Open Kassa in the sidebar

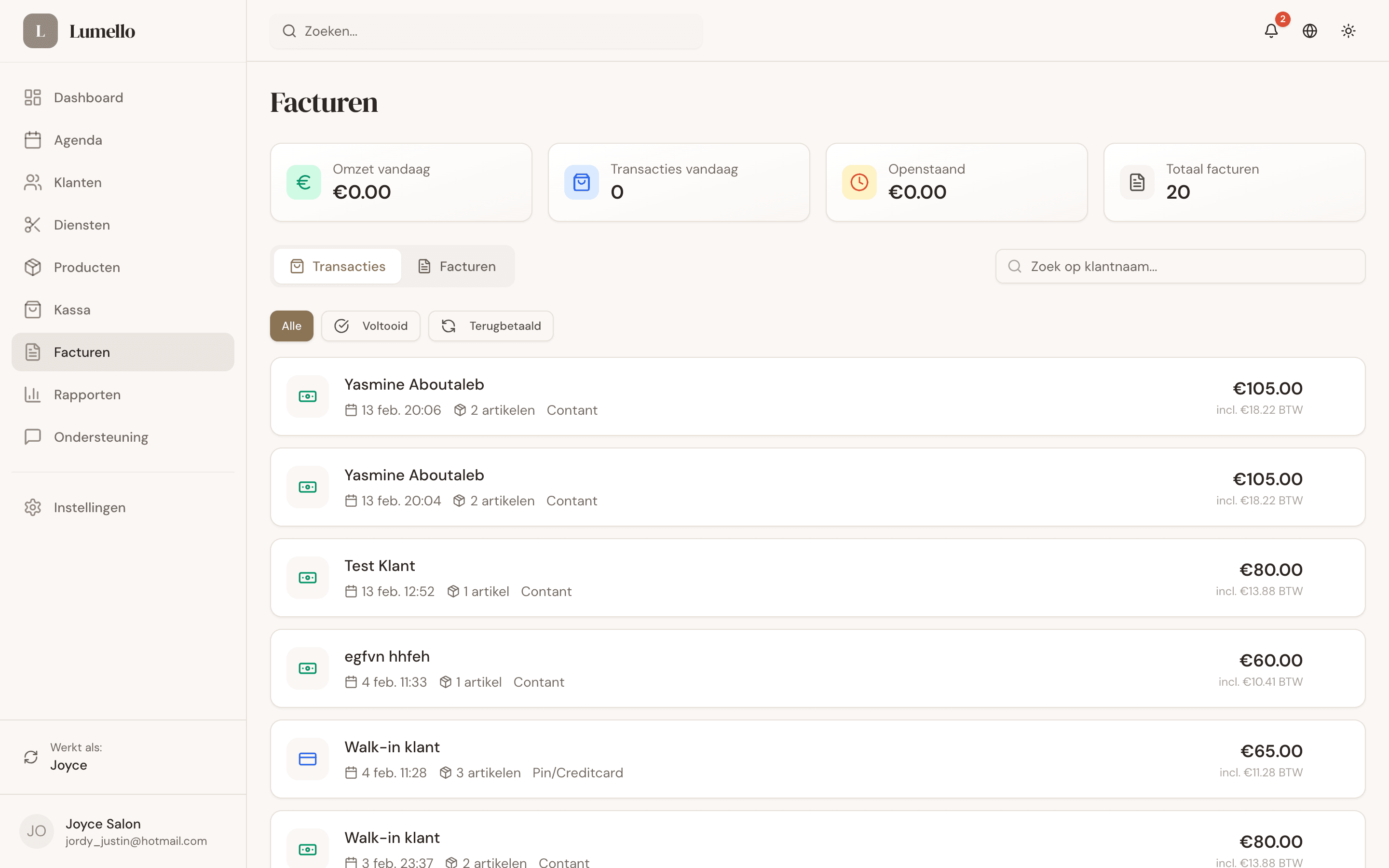[72, 310]
